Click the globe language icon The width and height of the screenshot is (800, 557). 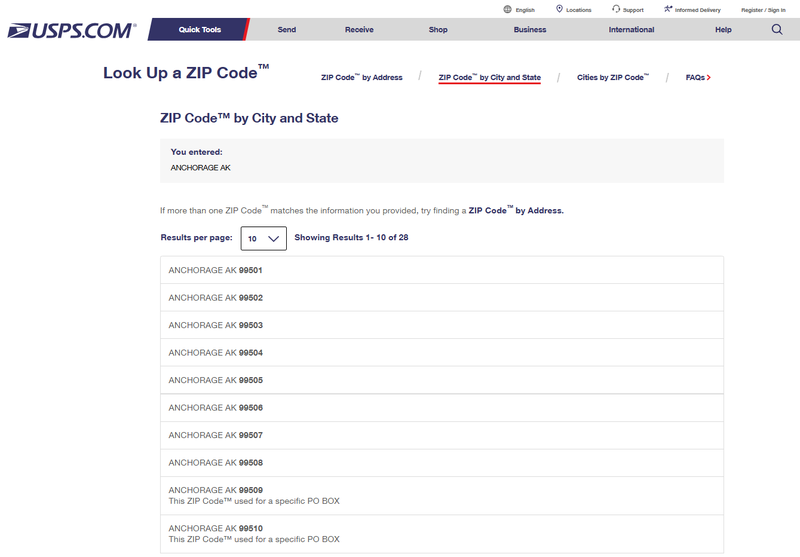click(x=507, y=9)
